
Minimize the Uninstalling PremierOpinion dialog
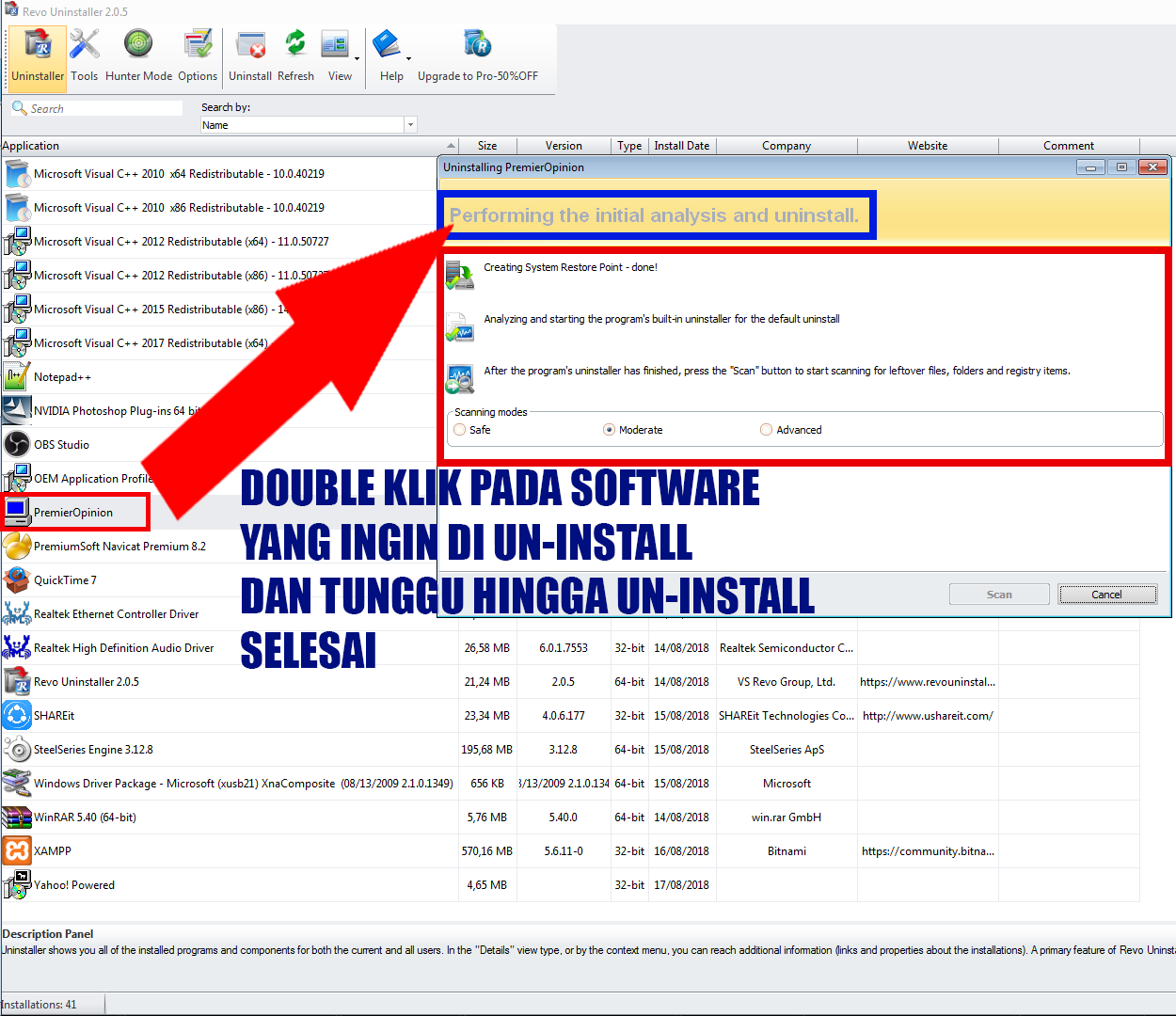[x=1090, y=167]
